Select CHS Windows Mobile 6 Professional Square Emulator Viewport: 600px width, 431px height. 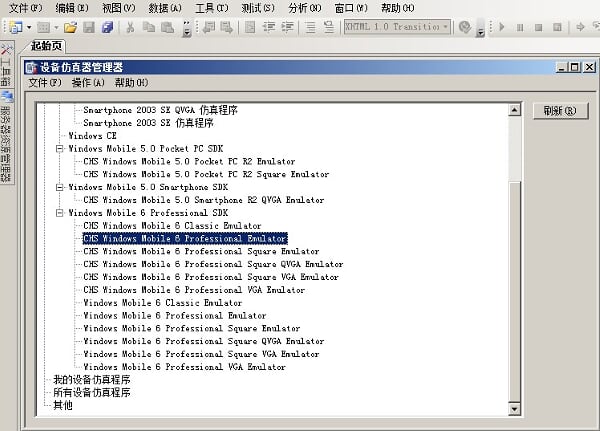[x=201, y=251]
